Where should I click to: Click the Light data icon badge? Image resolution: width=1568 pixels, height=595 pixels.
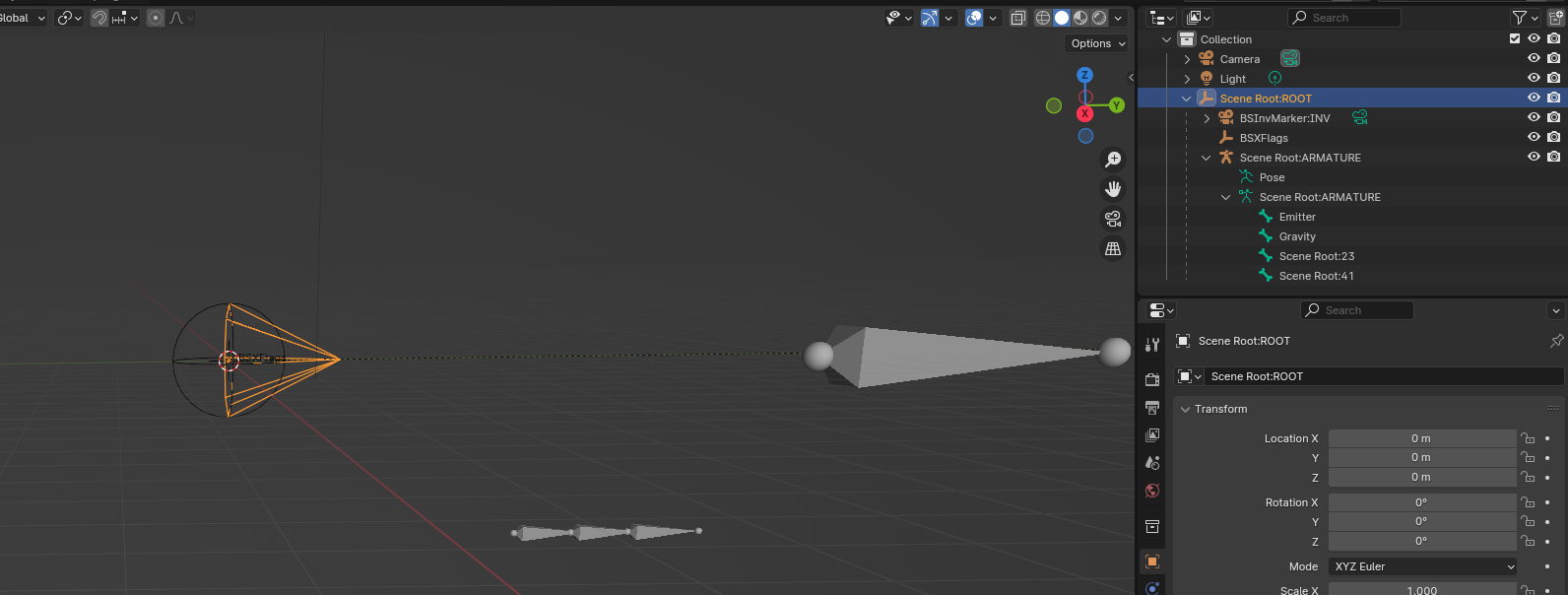pyautogui.click(x=1275, y=78)
